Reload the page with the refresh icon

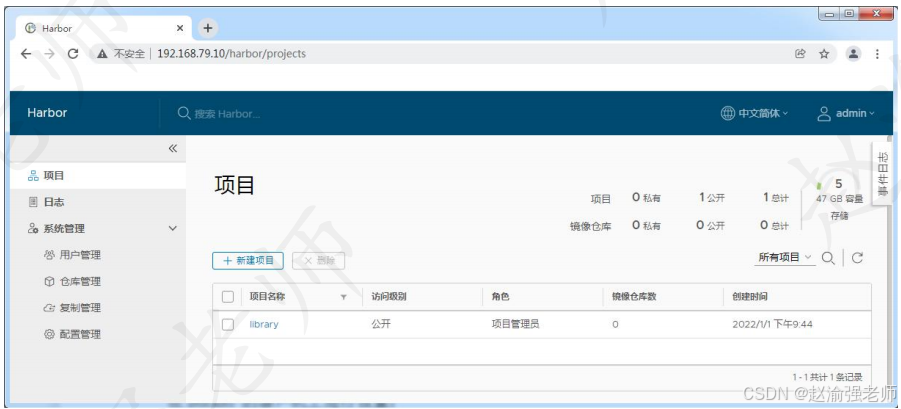pos(73,54)
